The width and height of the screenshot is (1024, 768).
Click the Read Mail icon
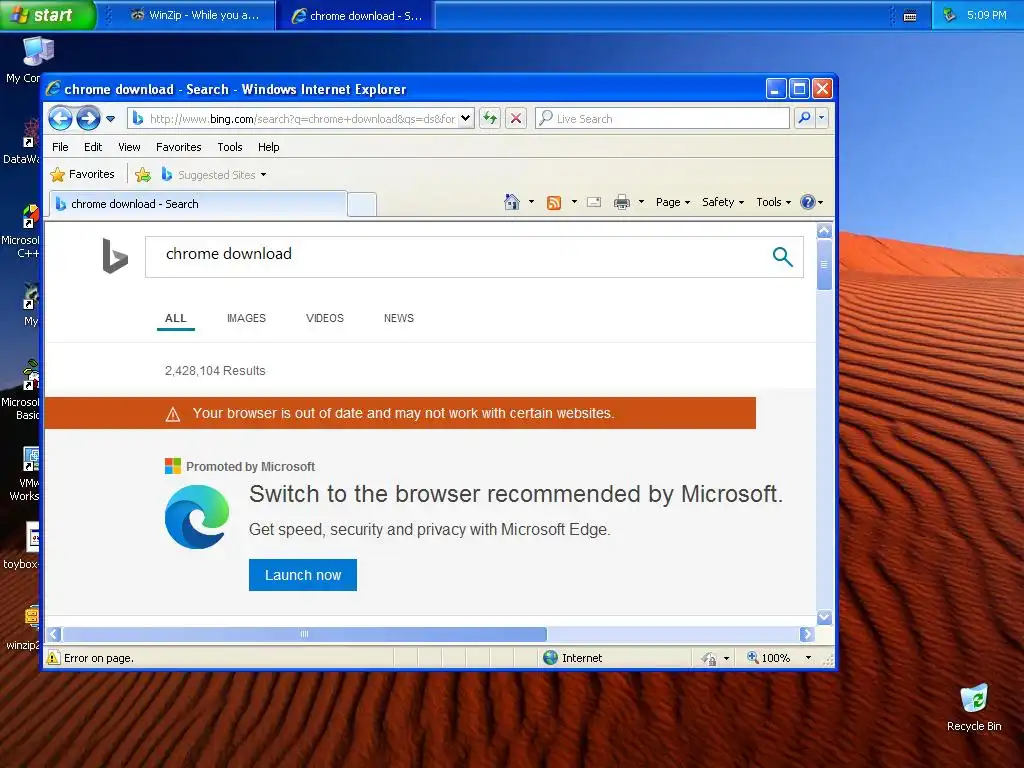click(594, 202)
